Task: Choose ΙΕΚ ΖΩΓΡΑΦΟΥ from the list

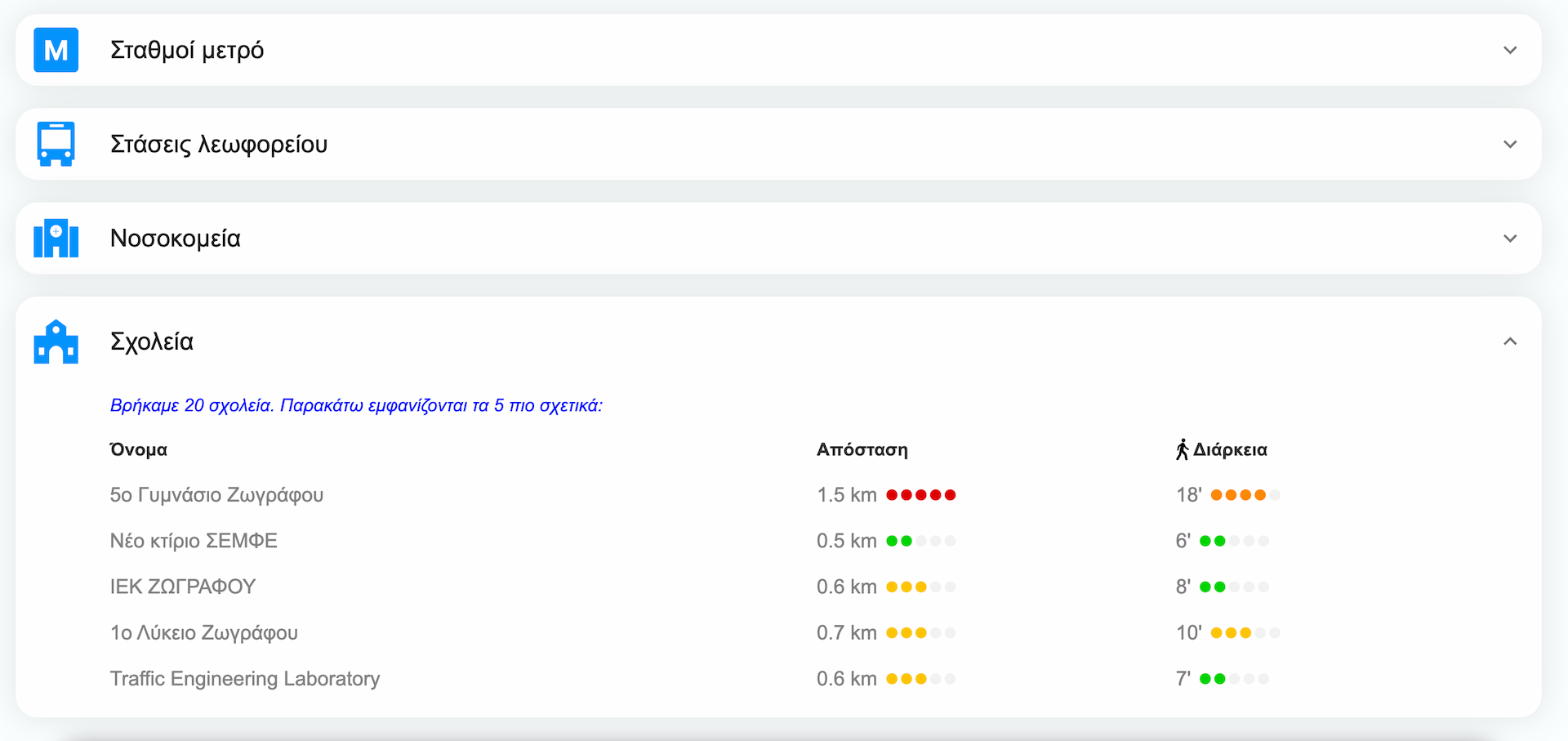Action: 183,587
